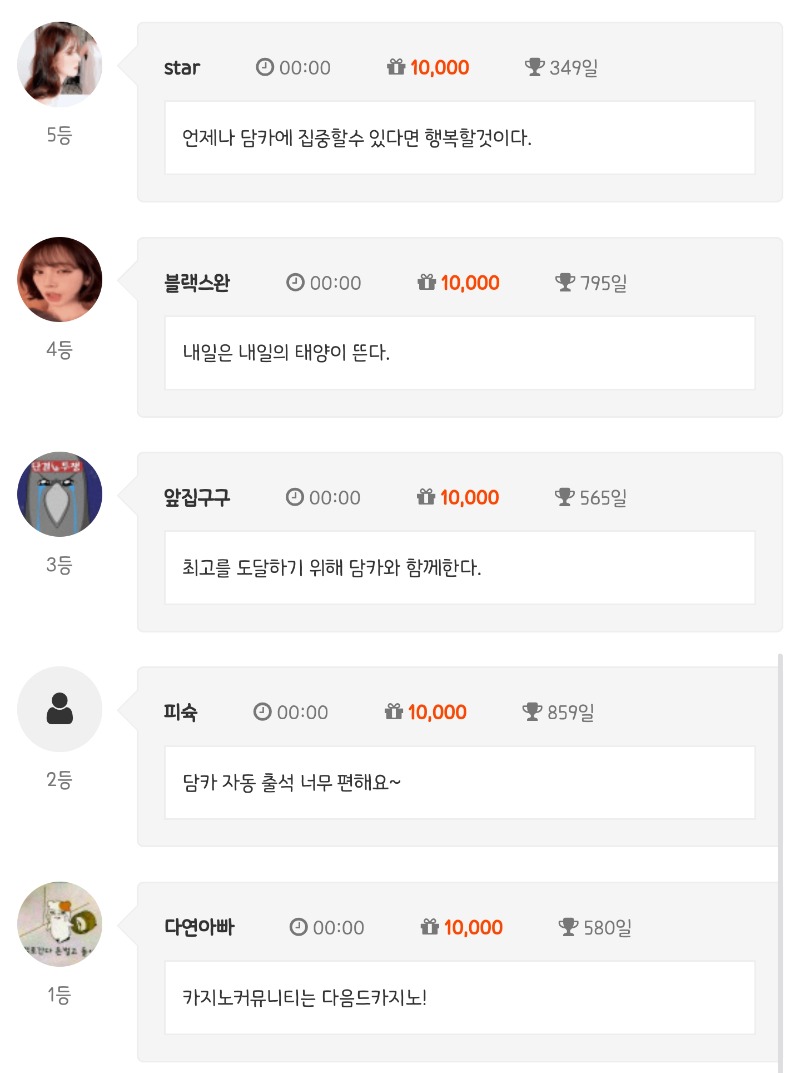The width and height of the screenshot is (800, 1073).
Task: Click the trophy icon next to 859일
Action: coord(532,712)
